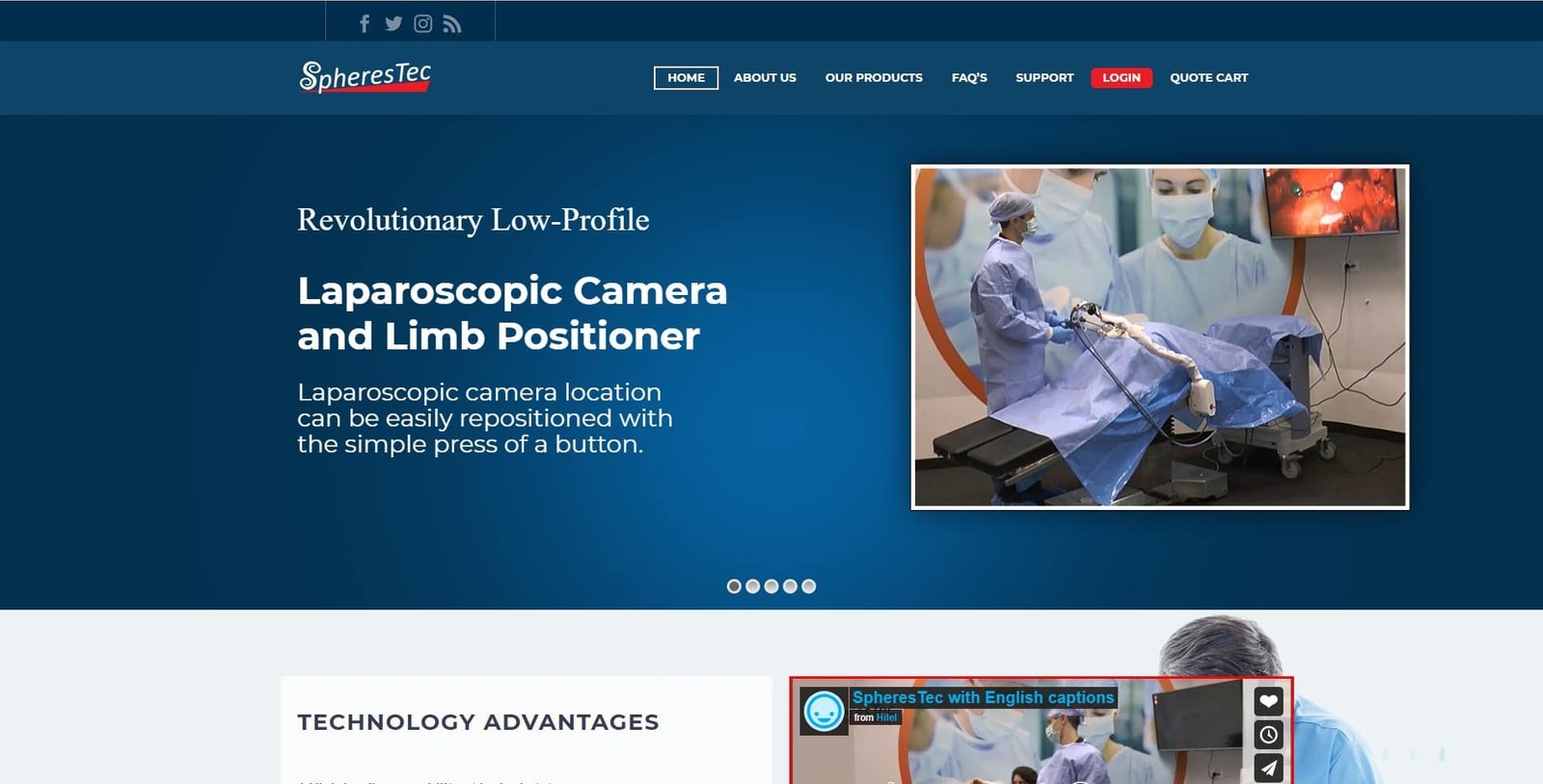Open the Quote Cart link
This screenshot has width=1543, height=784.
point(1209,78)
